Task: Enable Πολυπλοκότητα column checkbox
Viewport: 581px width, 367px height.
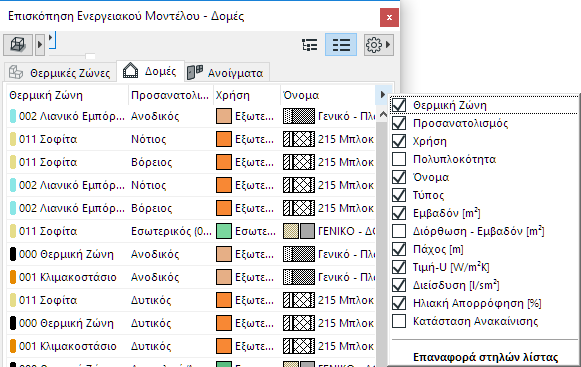Action: 399,159
